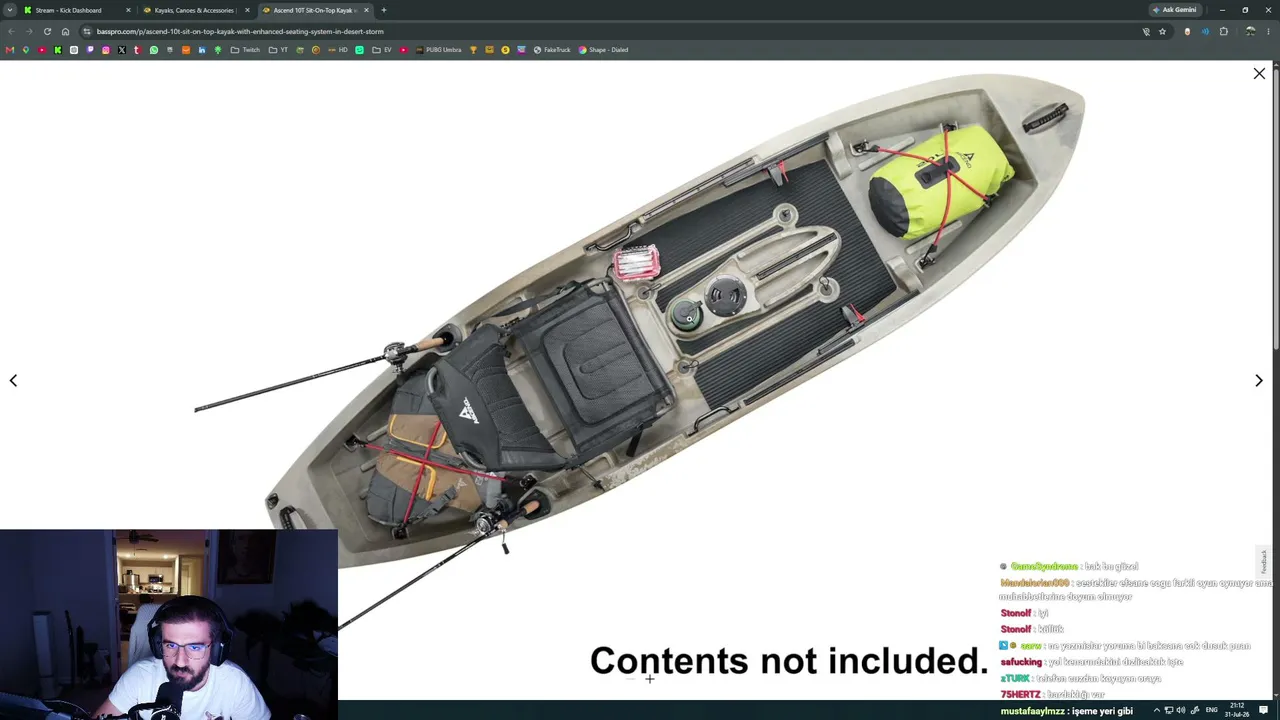Reload the basspro.com page
This screenshot has width=1280, height=720.
(x=47, y=31)
